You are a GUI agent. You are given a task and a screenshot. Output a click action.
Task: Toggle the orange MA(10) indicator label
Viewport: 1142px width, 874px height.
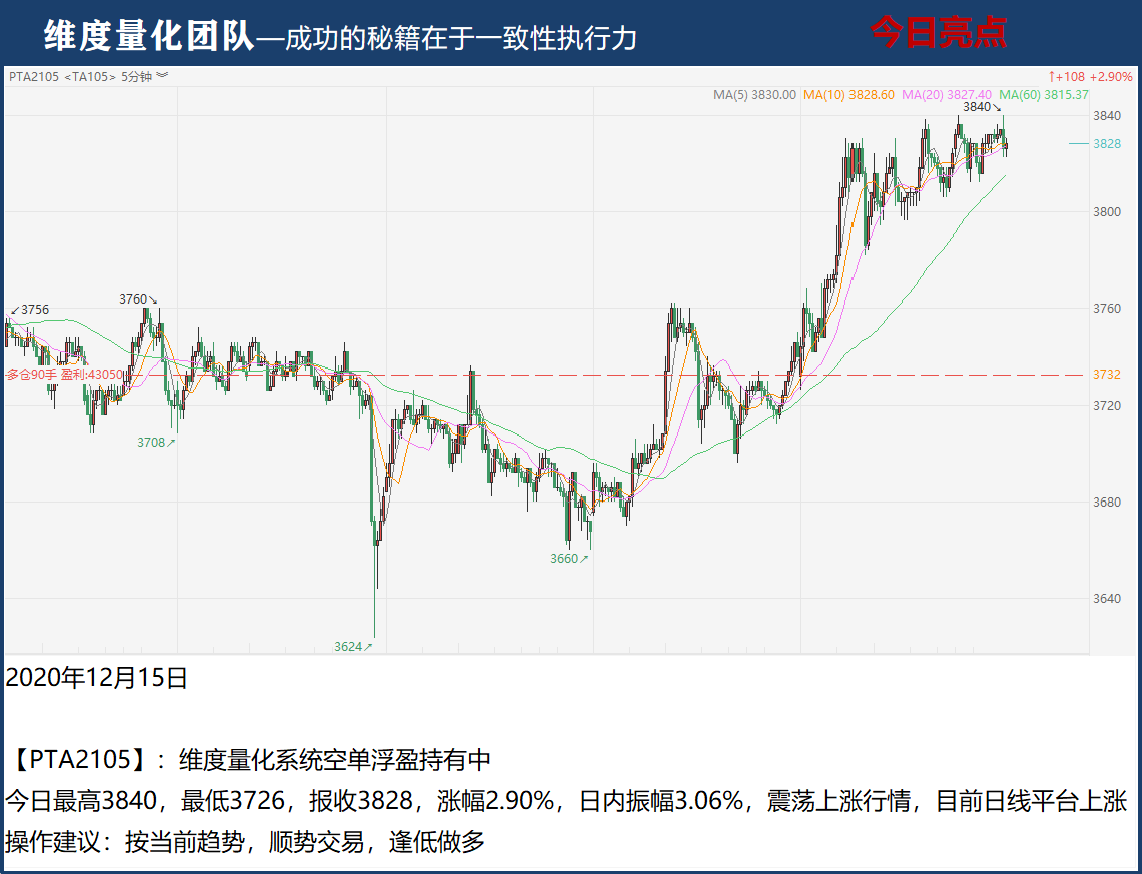pyautogui.click(x=848, y=95)
